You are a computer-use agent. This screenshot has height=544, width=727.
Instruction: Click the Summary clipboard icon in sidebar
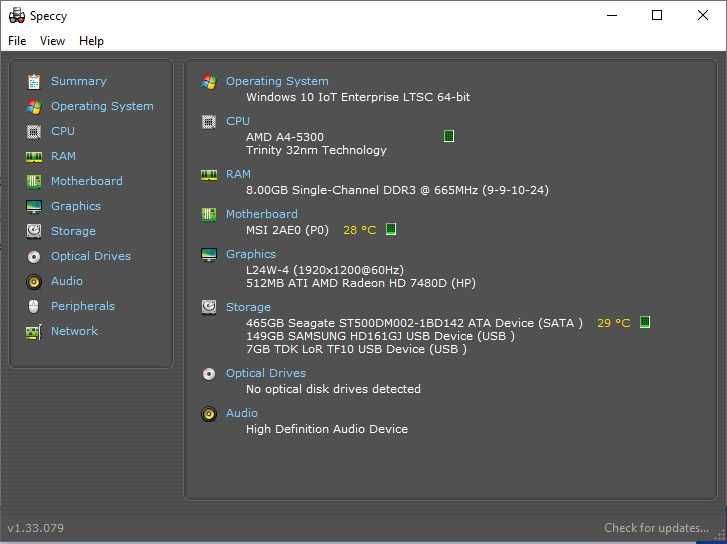tap(34, 81)
